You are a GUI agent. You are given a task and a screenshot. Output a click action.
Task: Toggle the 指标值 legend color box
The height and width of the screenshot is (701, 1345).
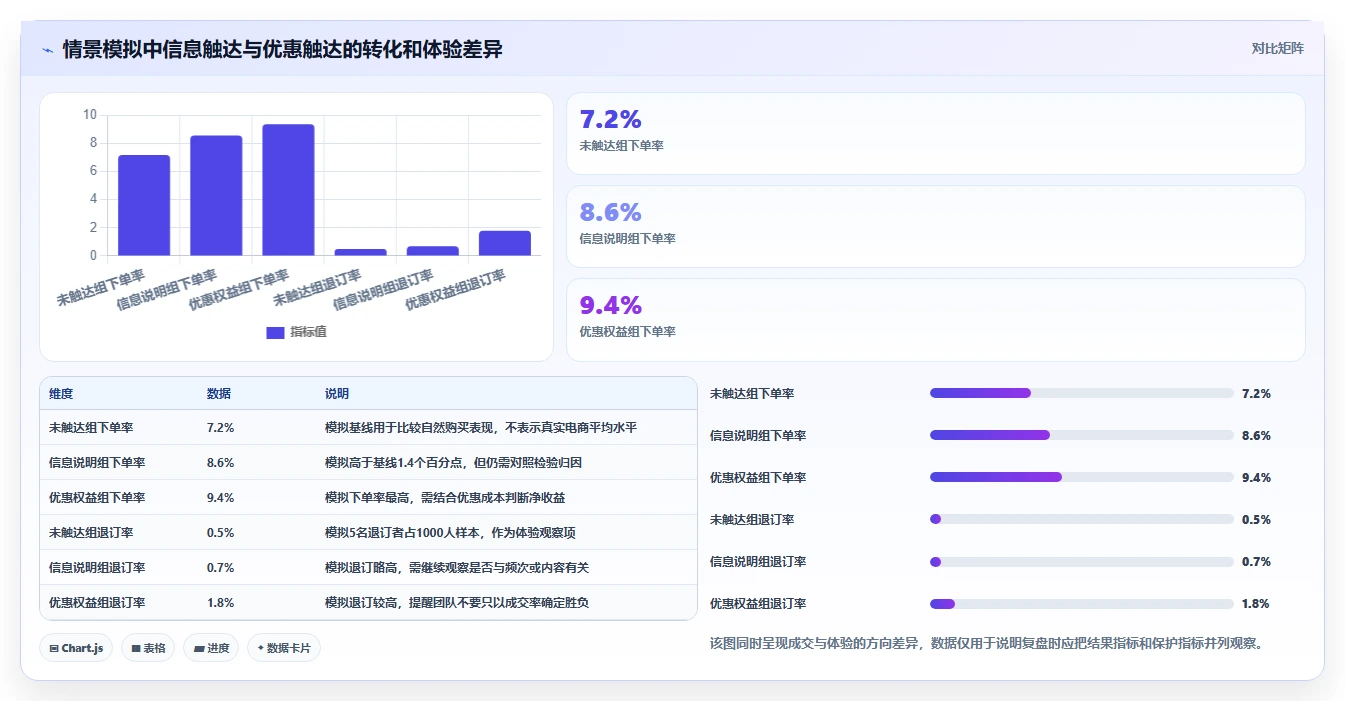pos(275,332)
